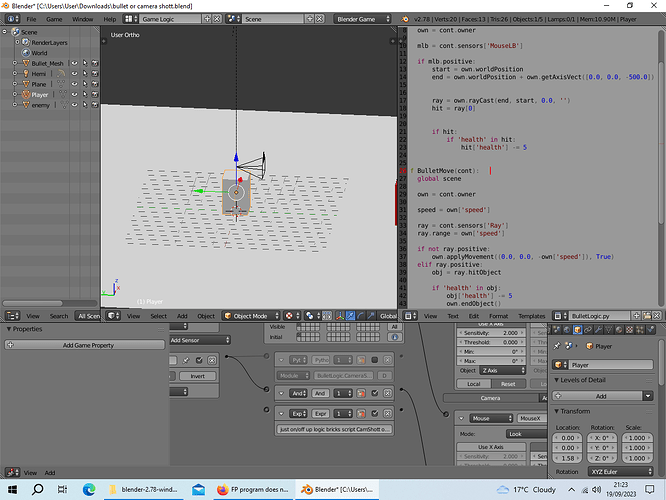
Task: Toggle renderability of the enemy object
Action: [95, 105]
